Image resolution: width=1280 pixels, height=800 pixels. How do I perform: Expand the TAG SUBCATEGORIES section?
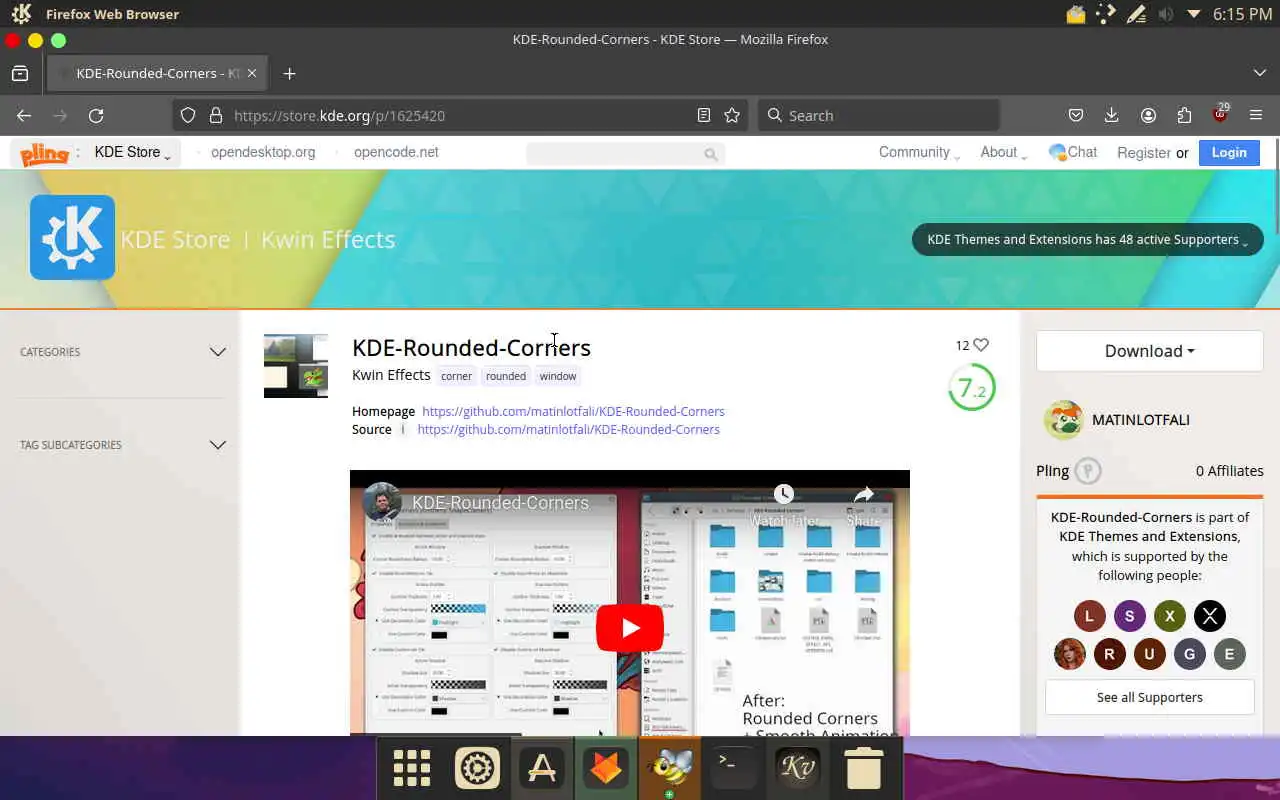[123, 445]
